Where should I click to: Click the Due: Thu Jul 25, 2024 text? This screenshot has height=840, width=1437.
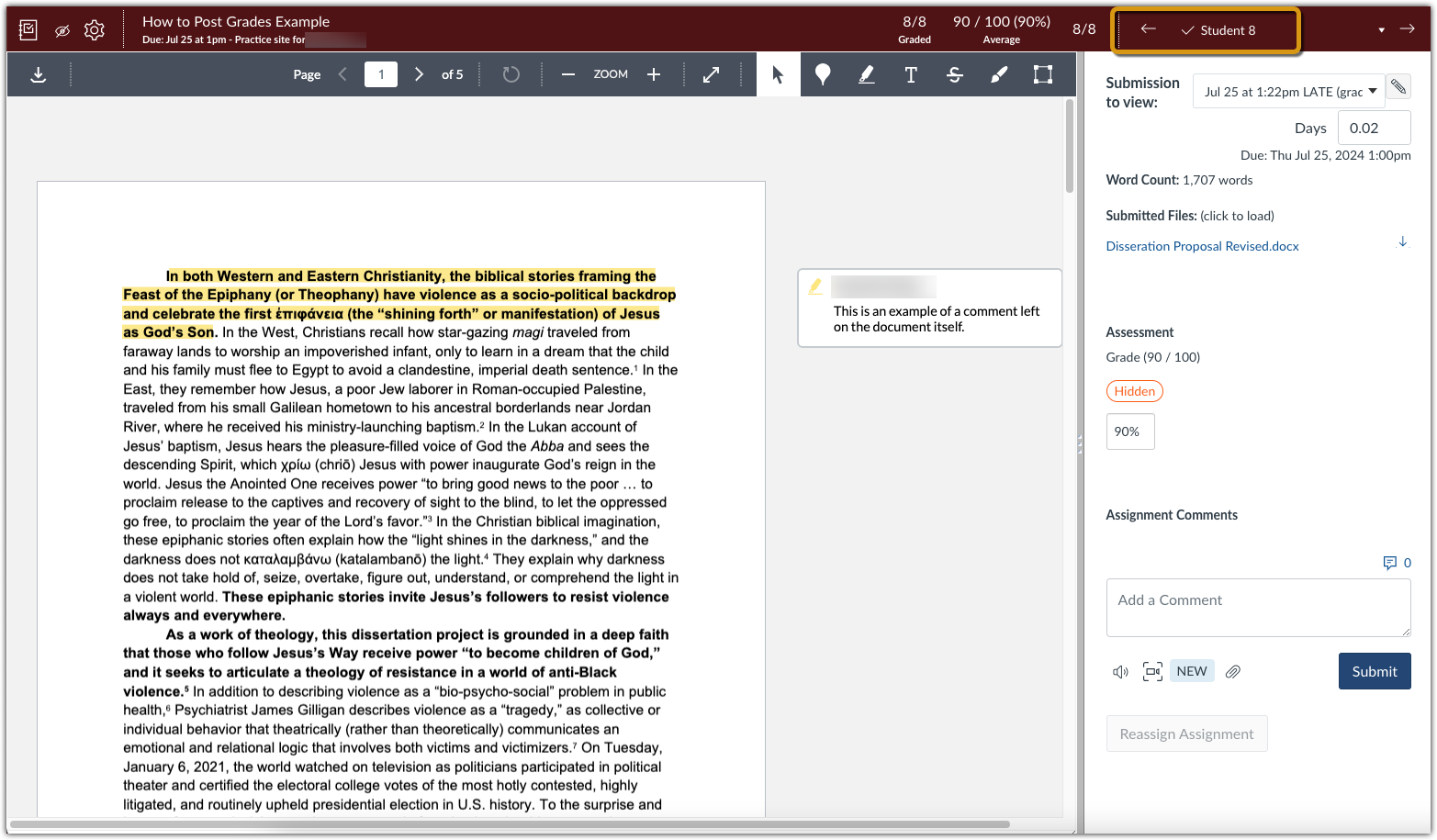click(1325, 155)
